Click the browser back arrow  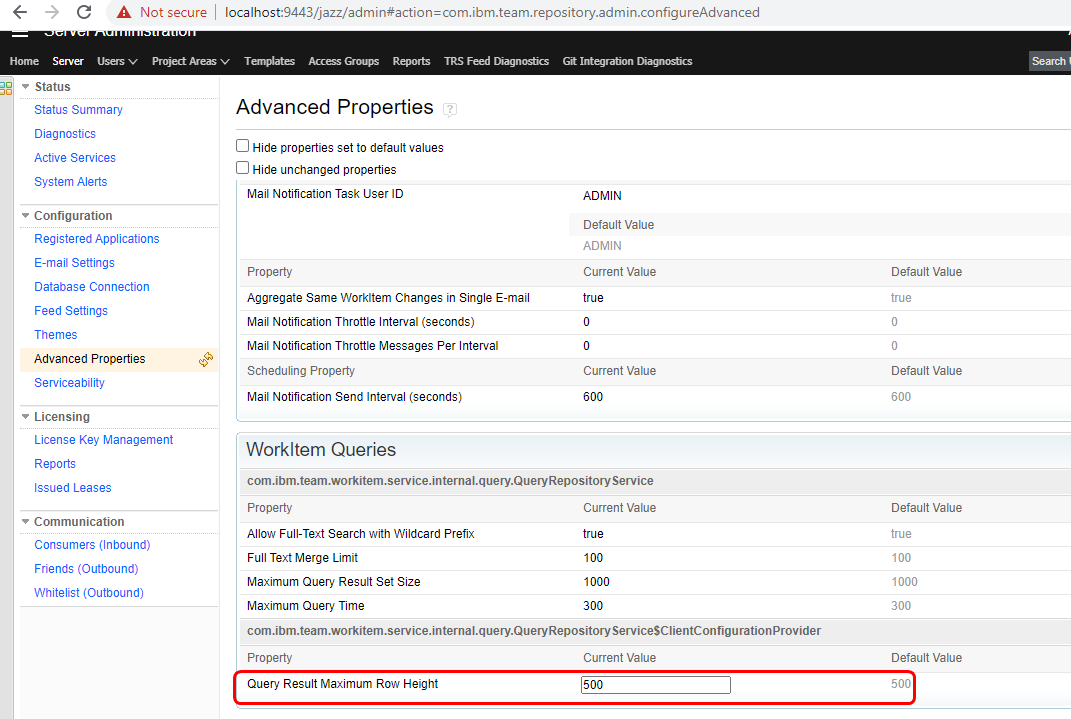(20, 13)
